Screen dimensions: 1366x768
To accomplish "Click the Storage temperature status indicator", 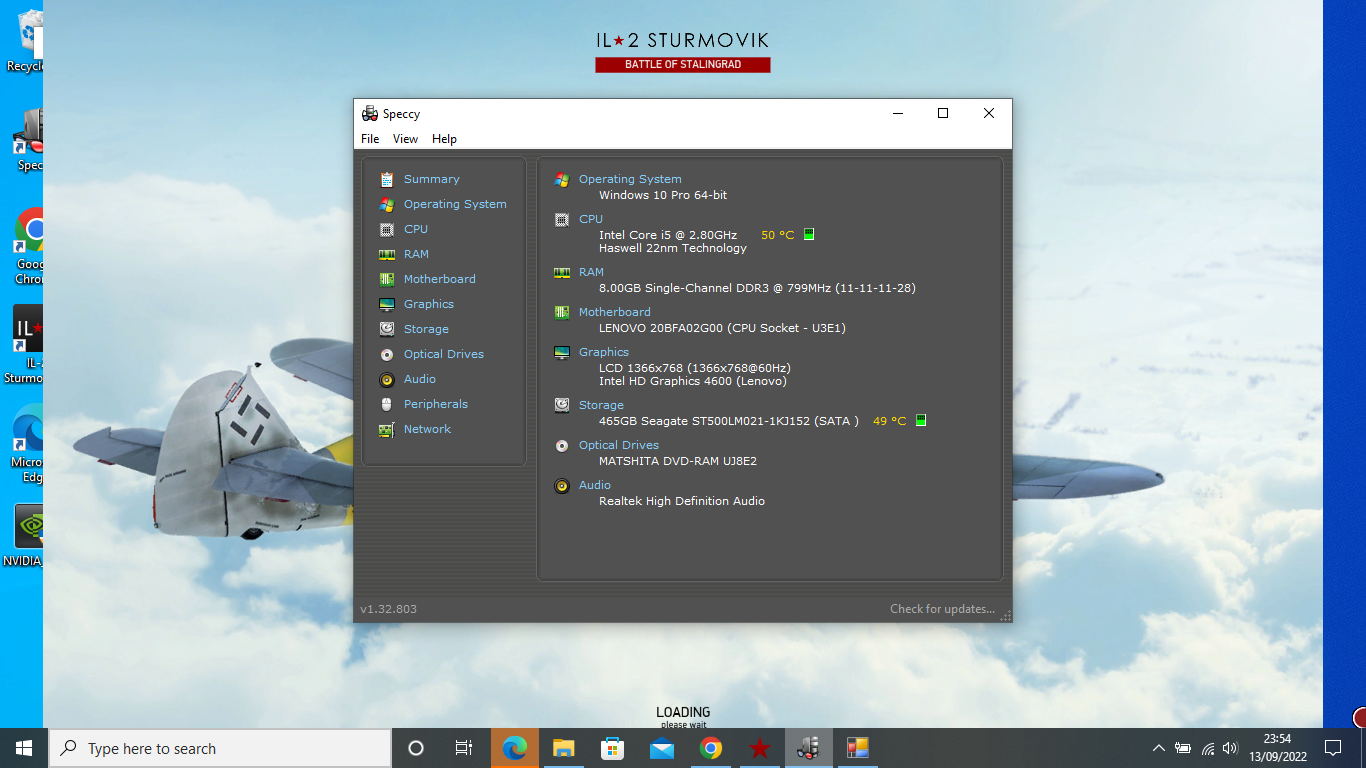I will coord(921,421).
